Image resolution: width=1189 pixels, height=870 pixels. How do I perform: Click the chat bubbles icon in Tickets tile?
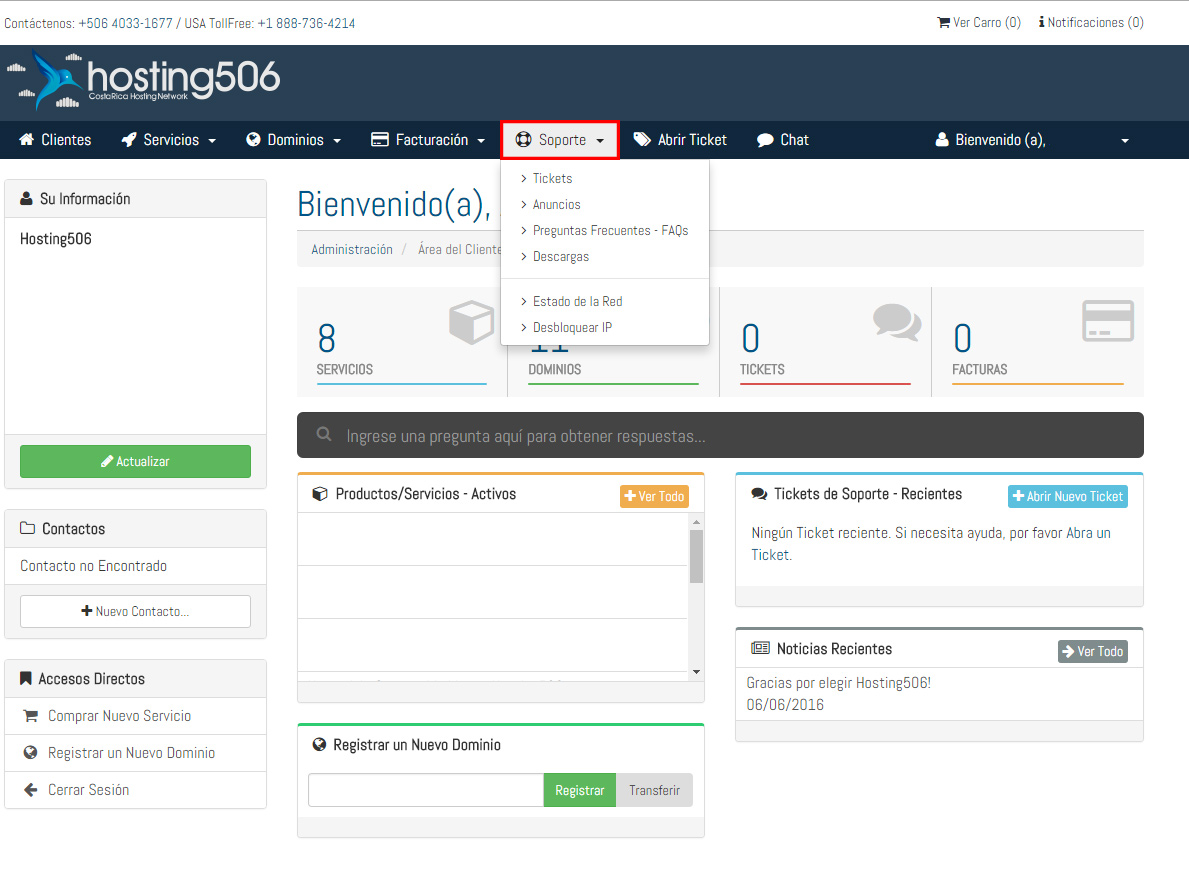pyautogui.click(x=896, y=322)
